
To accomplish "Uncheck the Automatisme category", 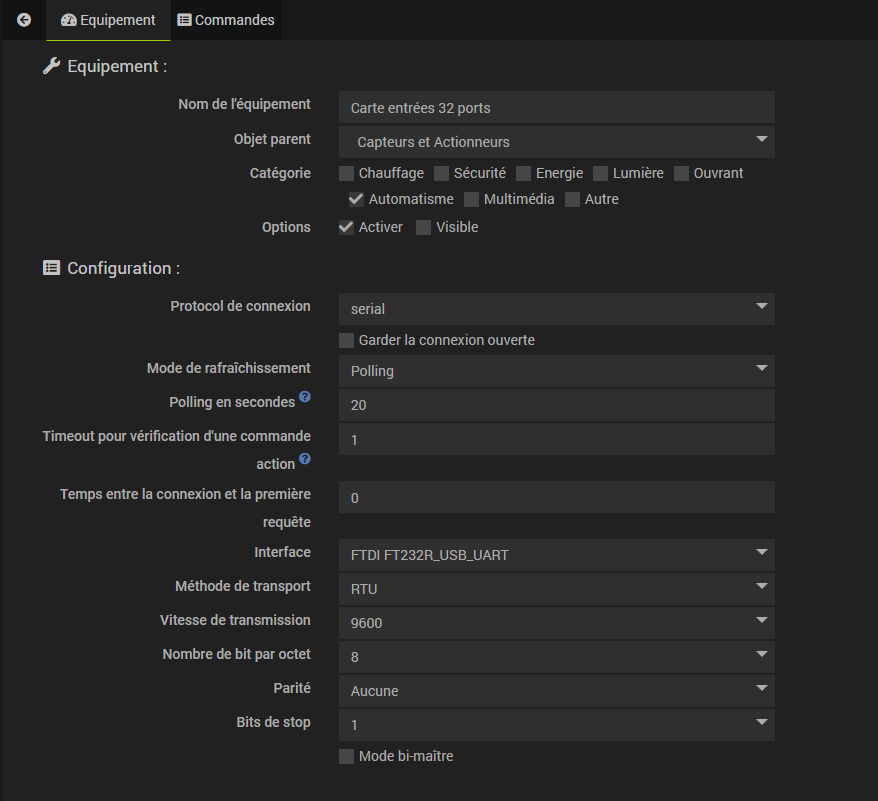I will 356,200.
